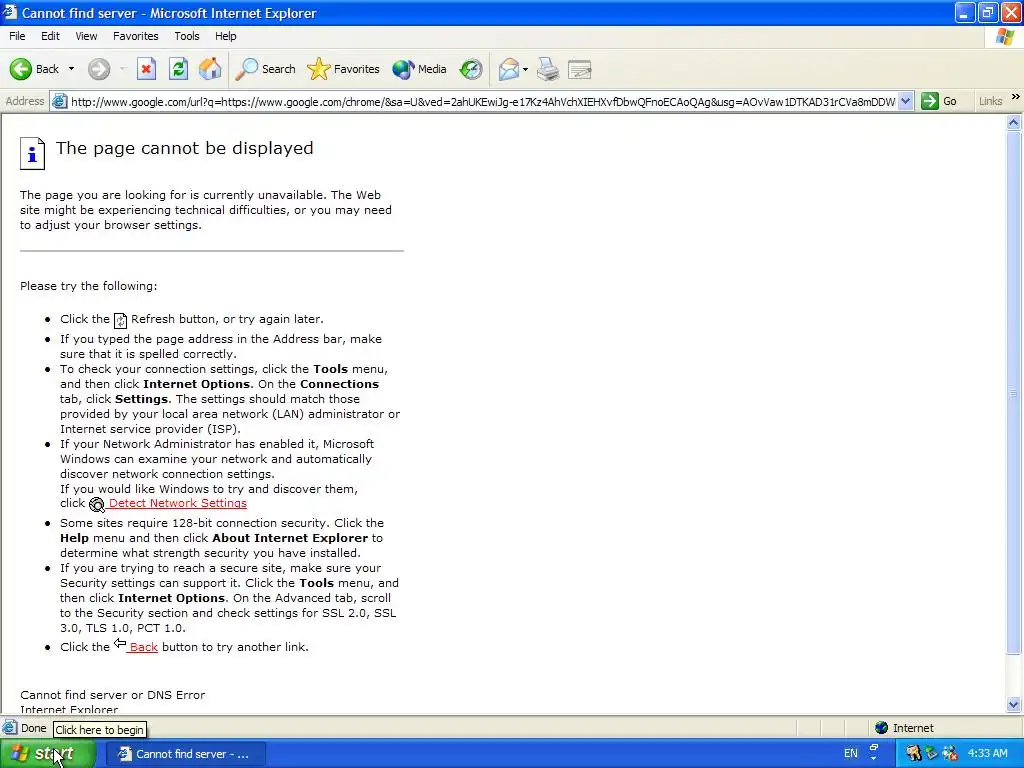Screen dimensions: 1024x768
Task: Click the EN language indicator in the taskbar
Action: click(850, 754)
